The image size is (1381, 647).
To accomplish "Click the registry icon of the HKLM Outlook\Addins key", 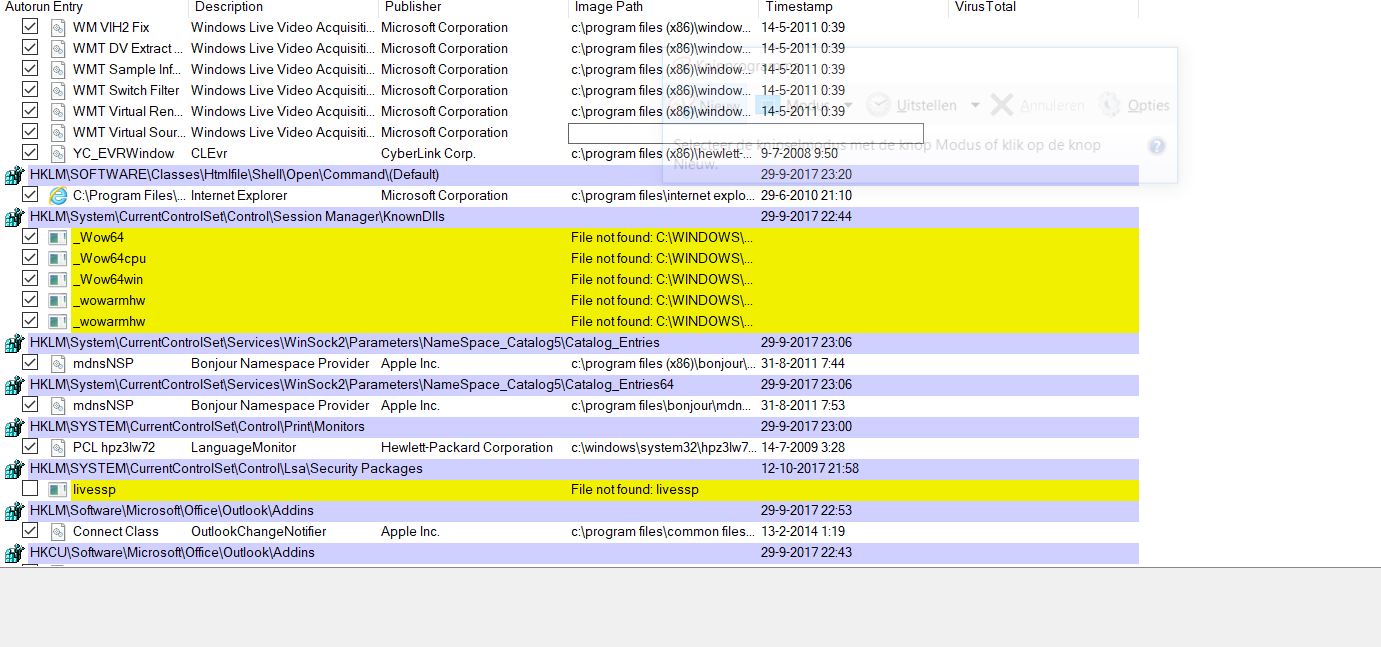I will click(x=13, y=511).
